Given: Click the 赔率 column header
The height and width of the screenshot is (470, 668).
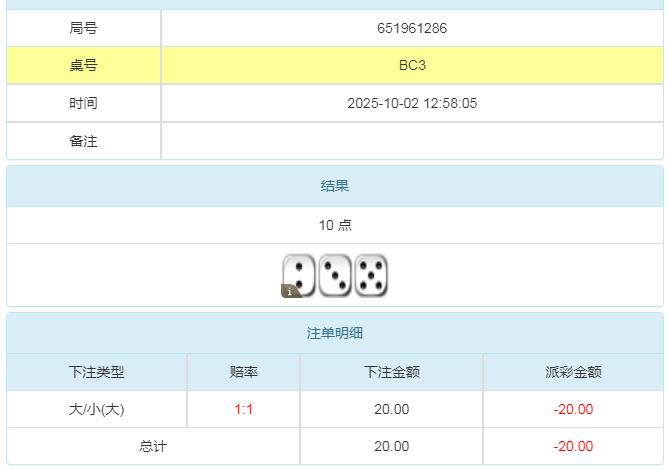Looking at the screenshot, I should tap(244, 372).
